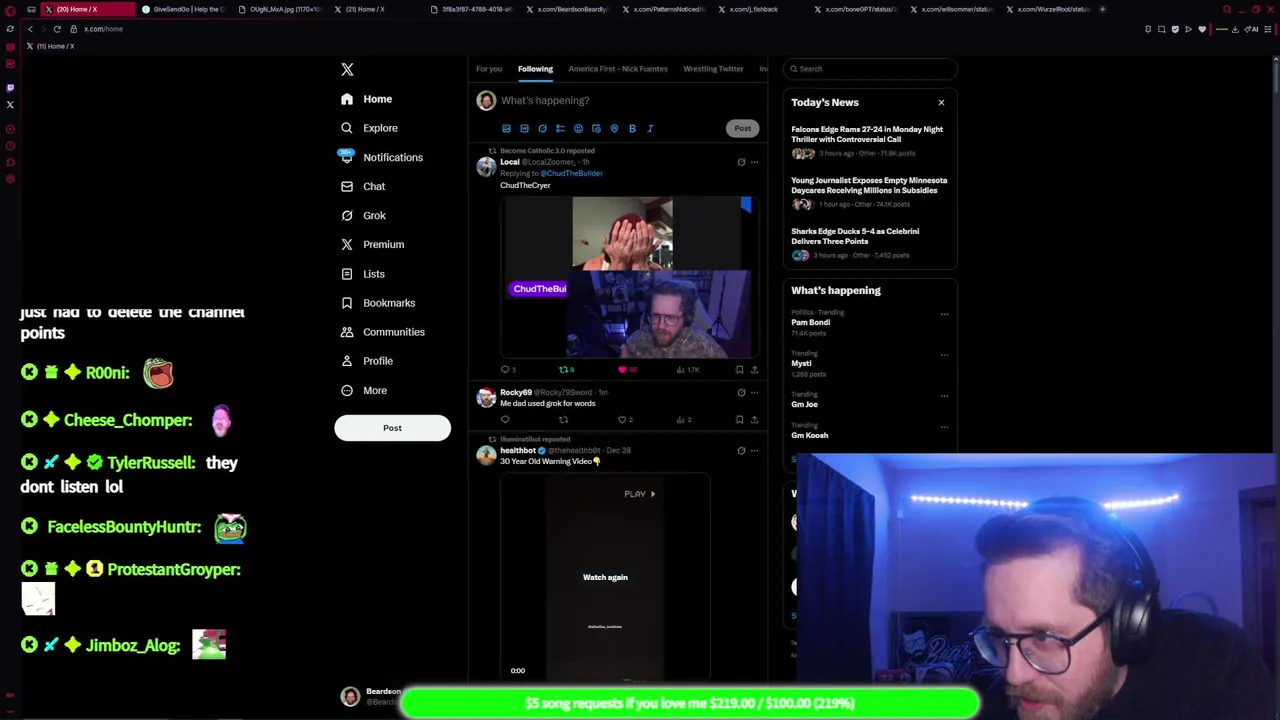Open Communities in the sidebar
The width and height of the screenshot is (1280, 720).
(x=382, y=332)
